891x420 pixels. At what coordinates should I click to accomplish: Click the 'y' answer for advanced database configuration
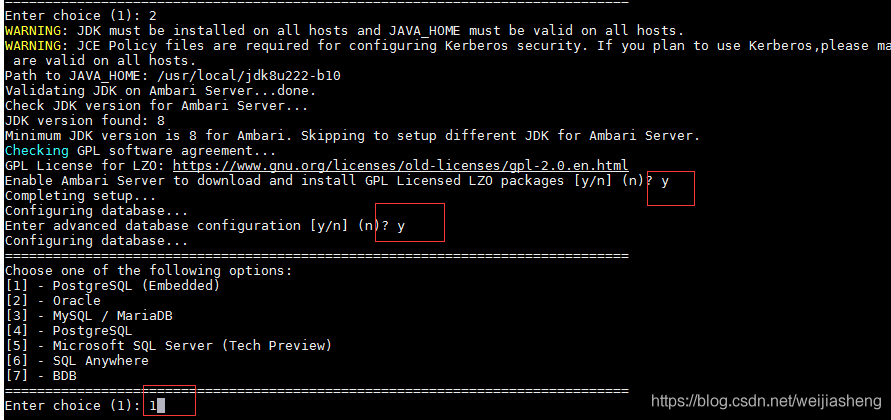(401, 226)
